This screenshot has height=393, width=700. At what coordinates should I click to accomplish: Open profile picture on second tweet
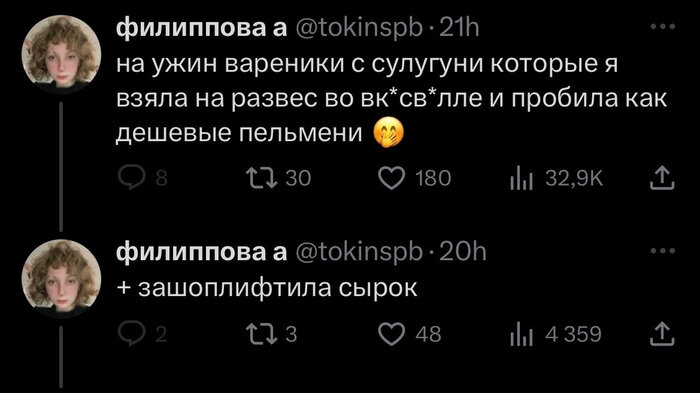(61, 279)
